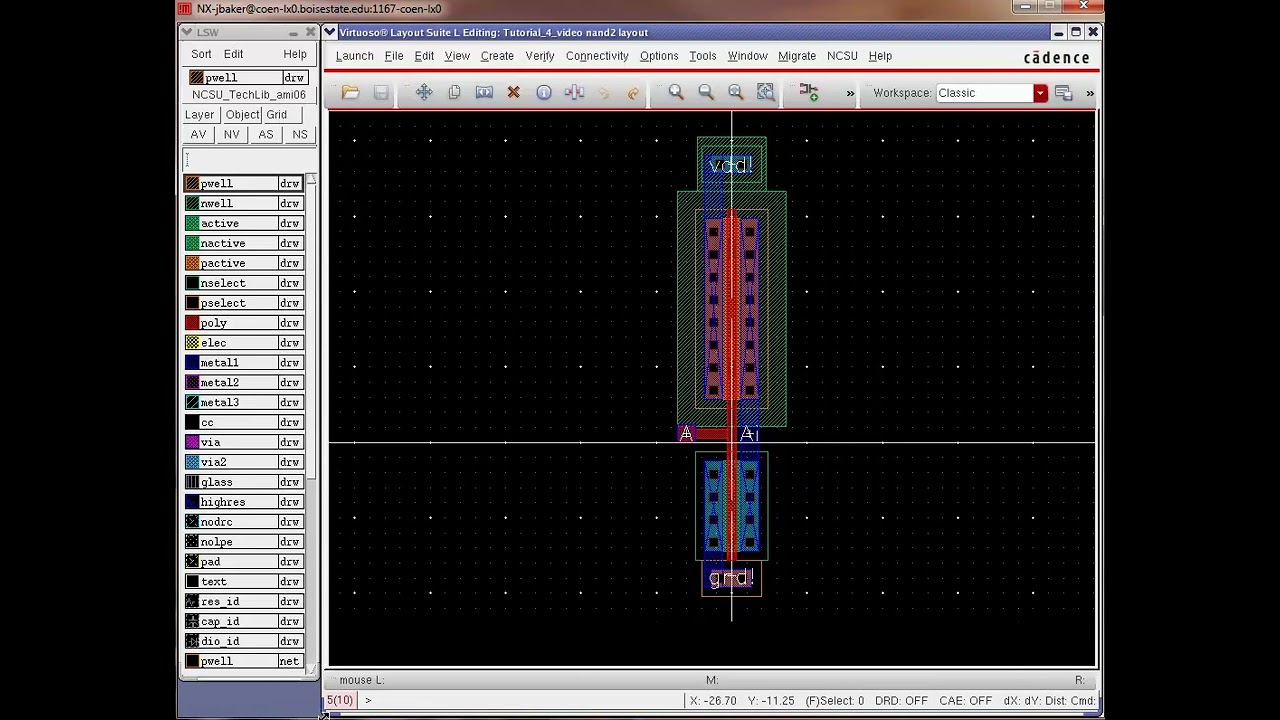Open the Workspace dropdown arrow
The image size is (1280, 720).
(1040, 93)
